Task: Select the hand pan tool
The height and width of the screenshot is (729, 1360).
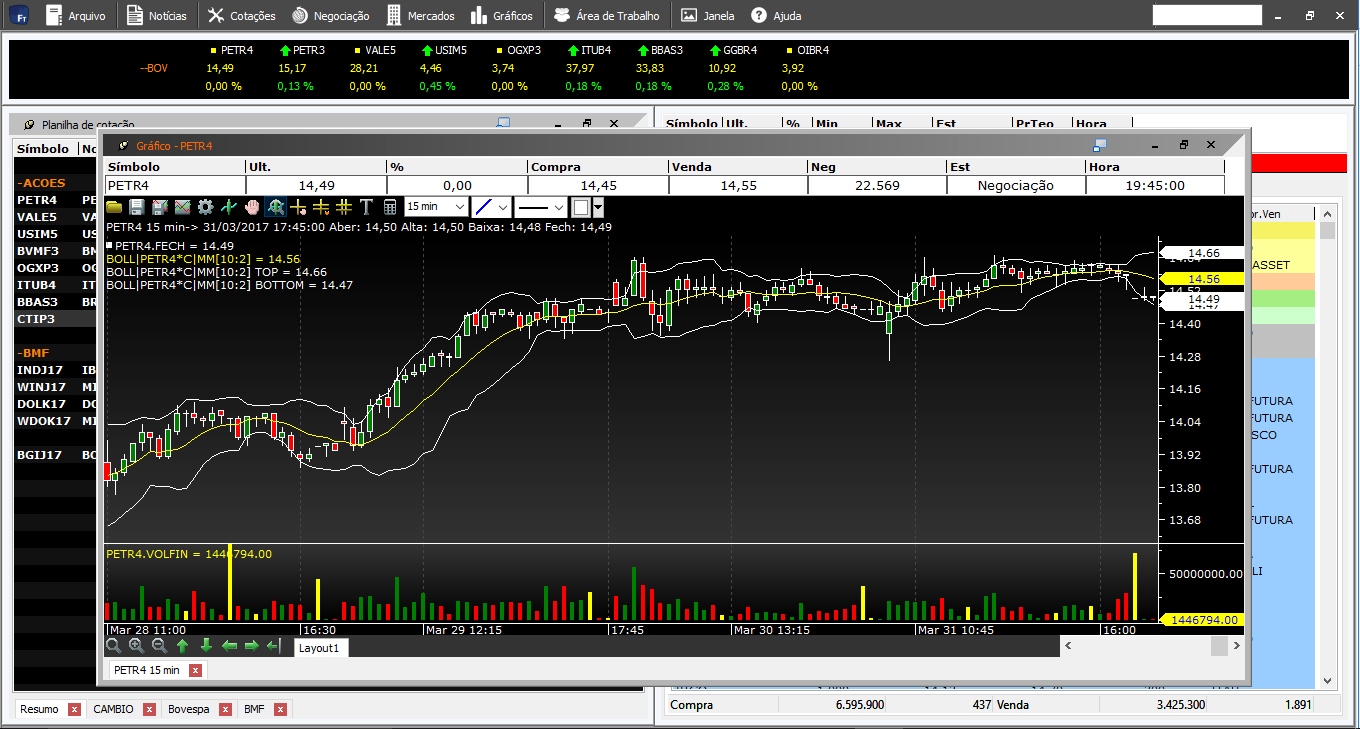Action: pyautogui.click(x=252, y=207)
